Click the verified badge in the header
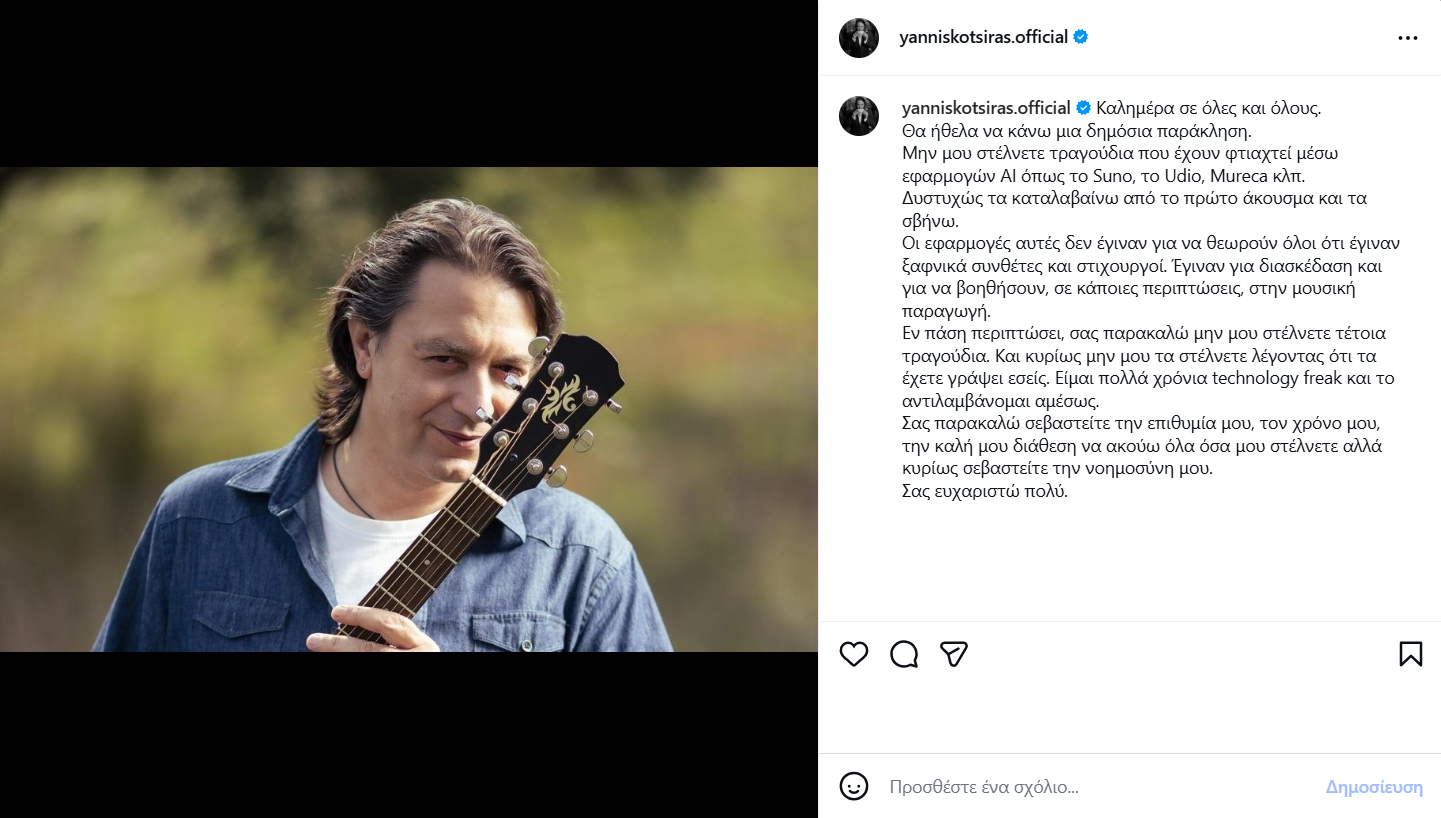The image size is (1441, 818). (x=1081, y=38)
